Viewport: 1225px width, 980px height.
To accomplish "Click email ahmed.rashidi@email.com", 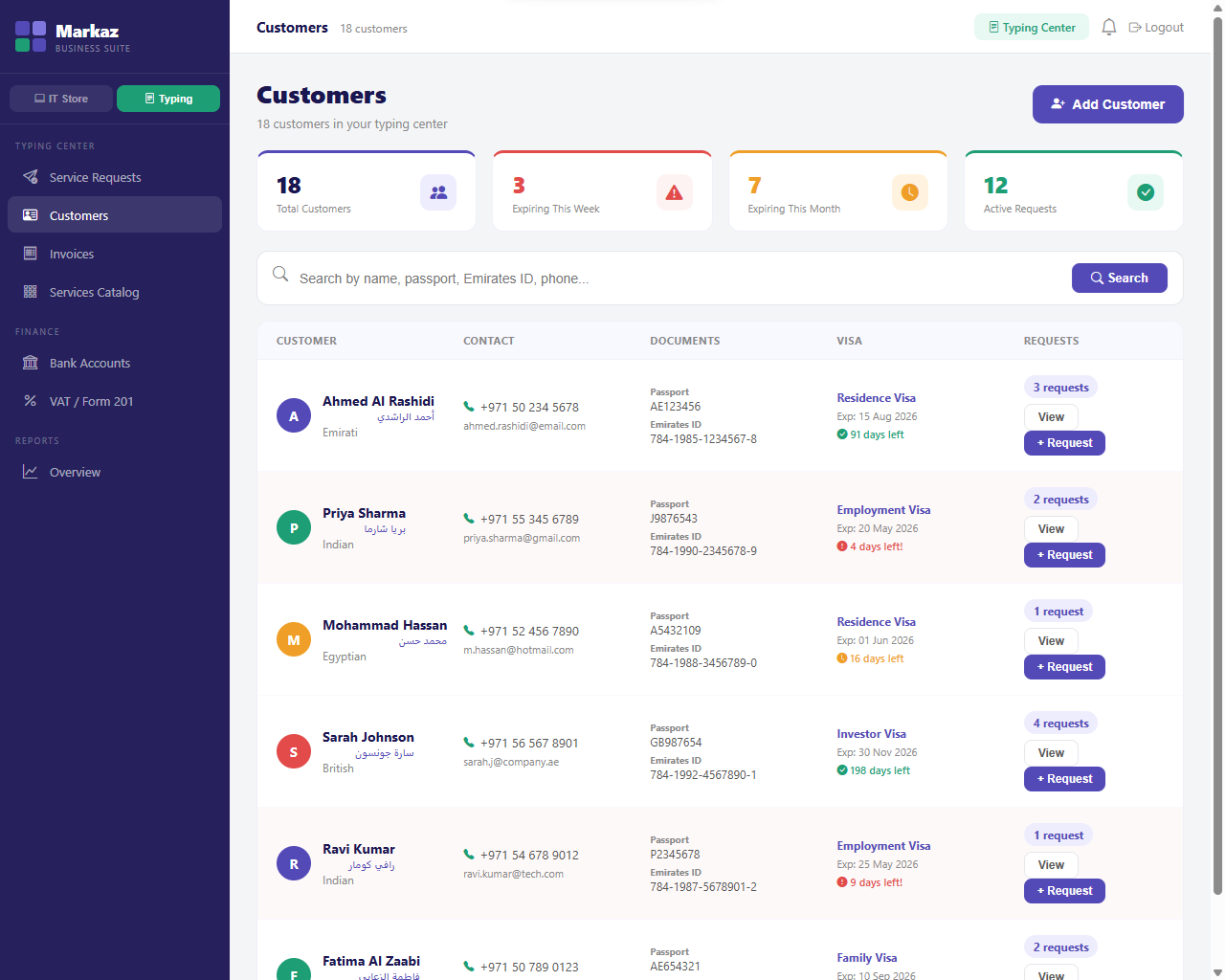I will [524, 426].
